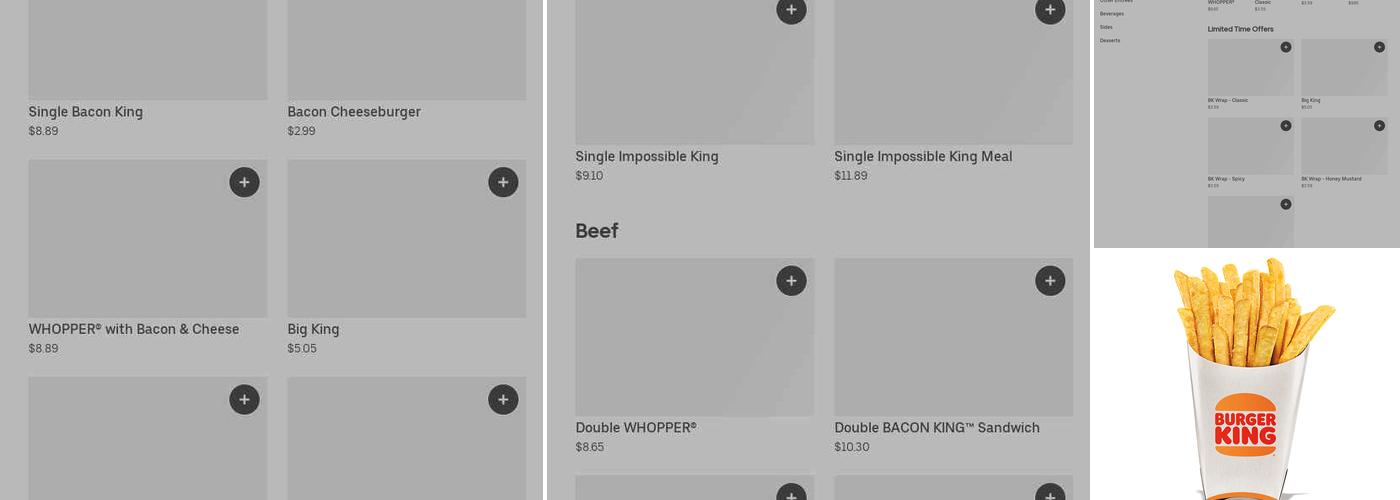This screenshot has width=1400, height=500.
Task: Add BK Wrap - Classic to order
Action: pyautogui.click(x=1286, y=47)
